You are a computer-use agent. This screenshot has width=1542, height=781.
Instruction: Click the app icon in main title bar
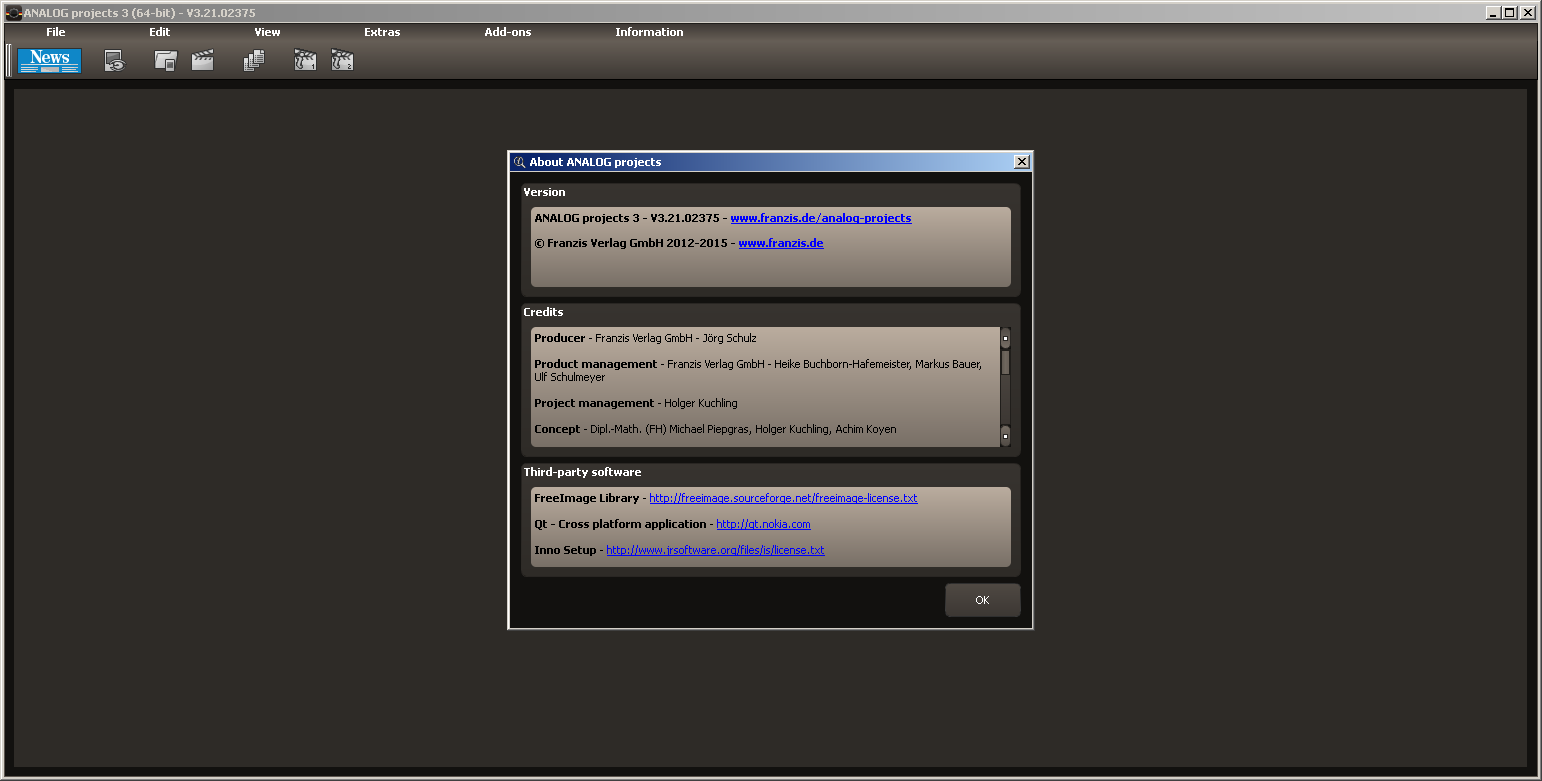(x=14, y=13)
